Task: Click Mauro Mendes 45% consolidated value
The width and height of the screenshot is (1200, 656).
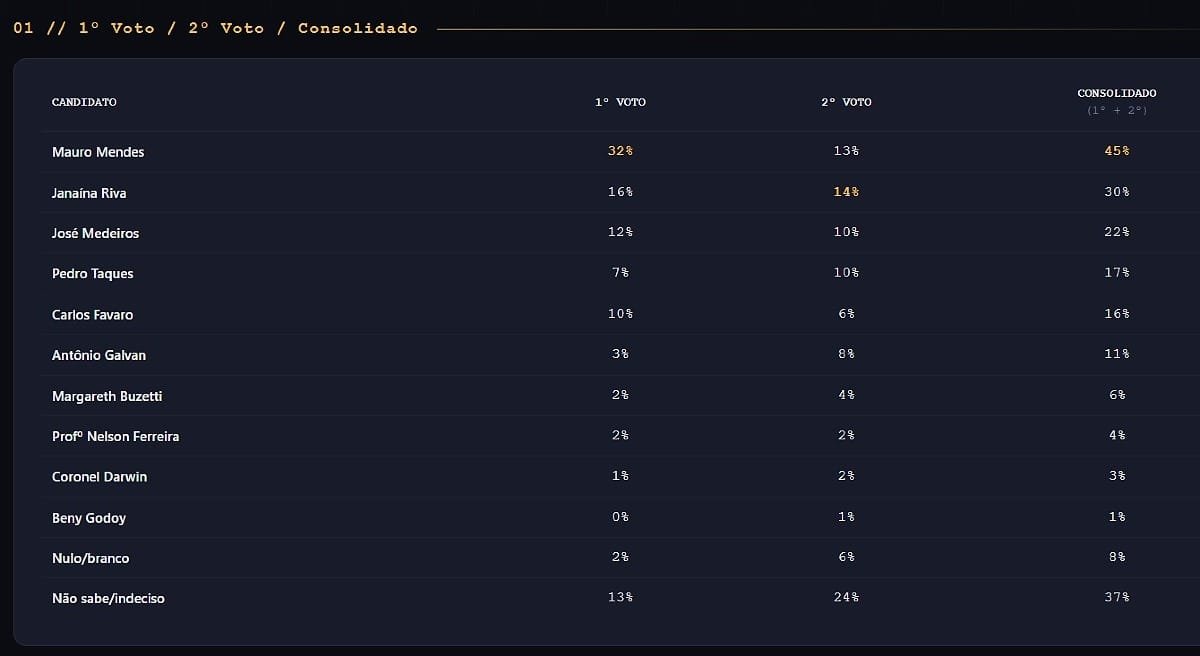Action: (x=1117, y=151)
